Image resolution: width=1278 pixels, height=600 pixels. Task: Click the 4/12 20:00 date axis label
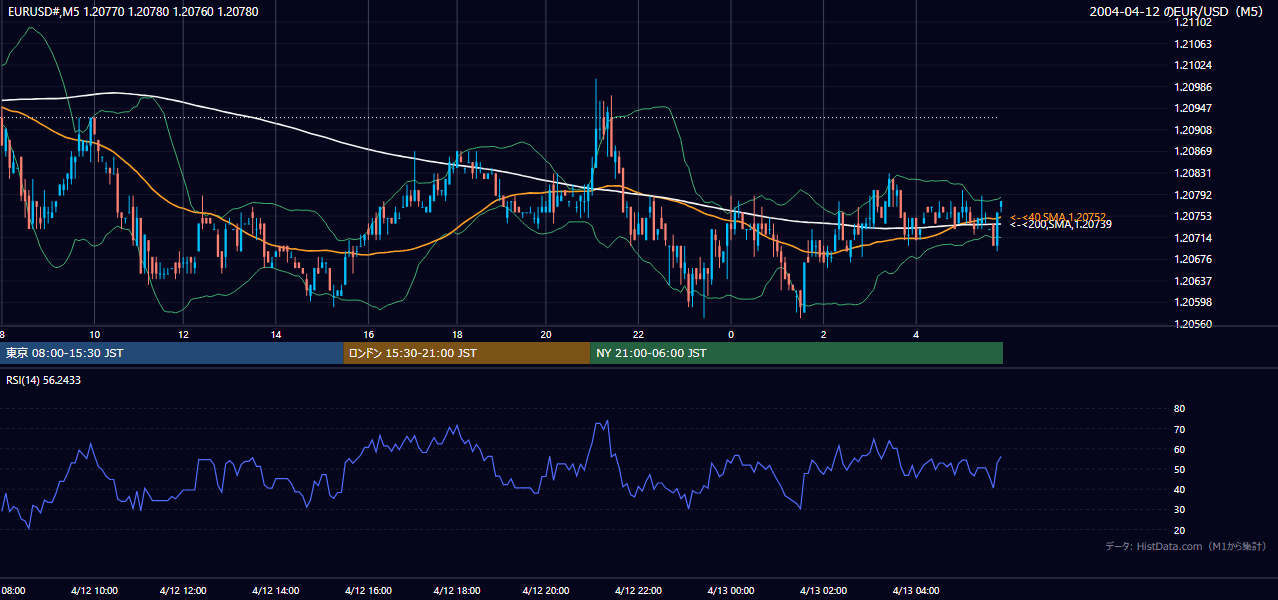click(x=546, y=590)
